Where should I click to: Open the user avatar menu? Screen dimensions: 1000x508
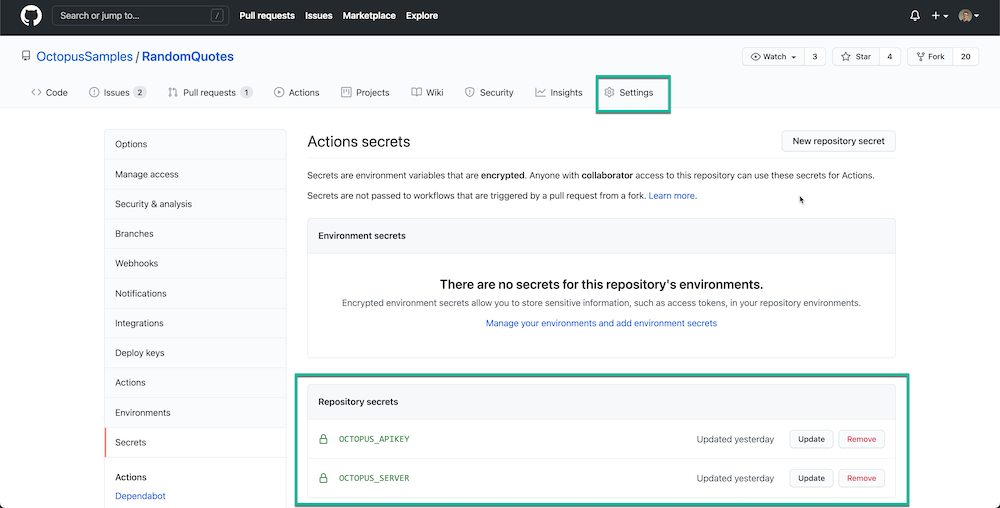[969, 16]
